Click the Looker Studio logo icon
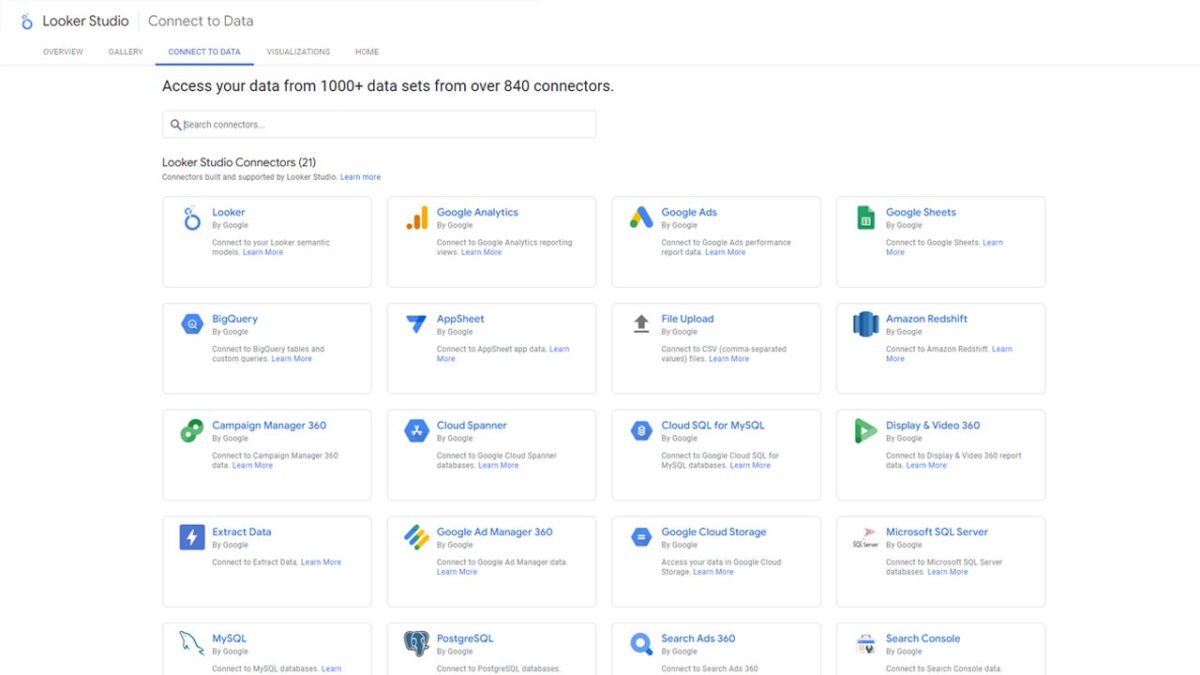The height and width of the screenshot is (675, 1200). point(27,21)
